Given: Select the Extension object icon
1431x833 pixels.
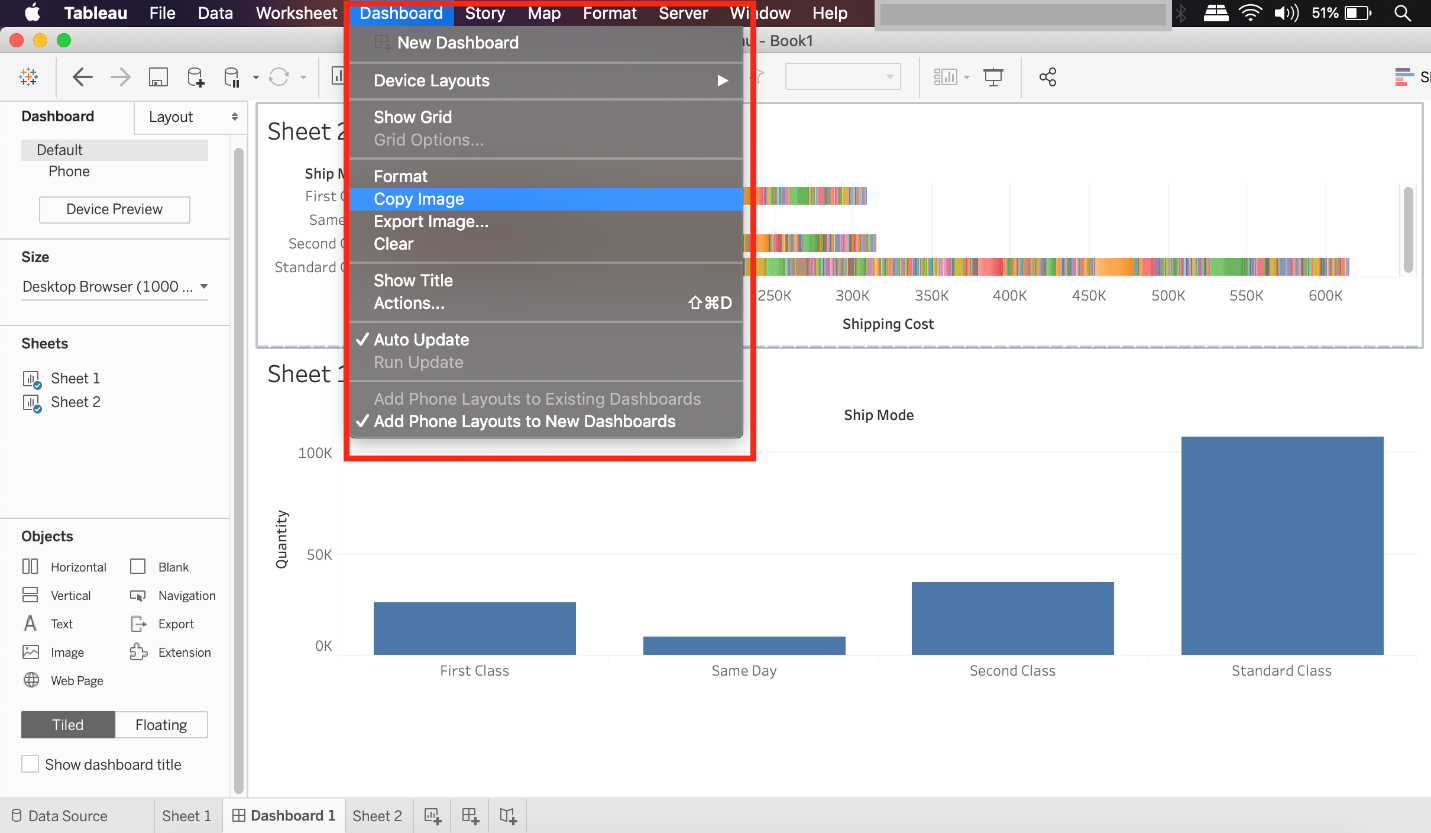Looking at the screenshot, I should pyautogui.click(x=138, y=652).
